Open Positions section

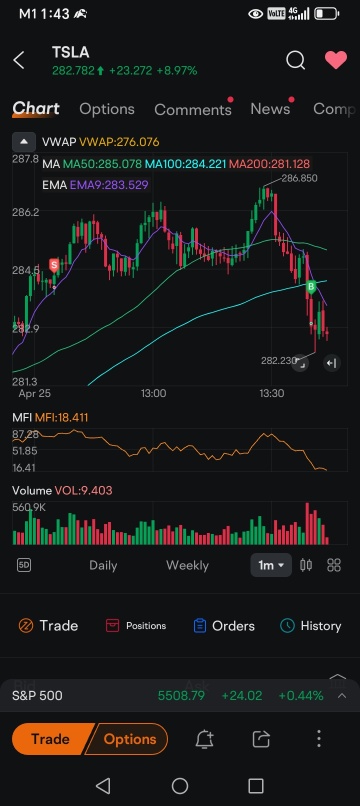click(136, 626)
